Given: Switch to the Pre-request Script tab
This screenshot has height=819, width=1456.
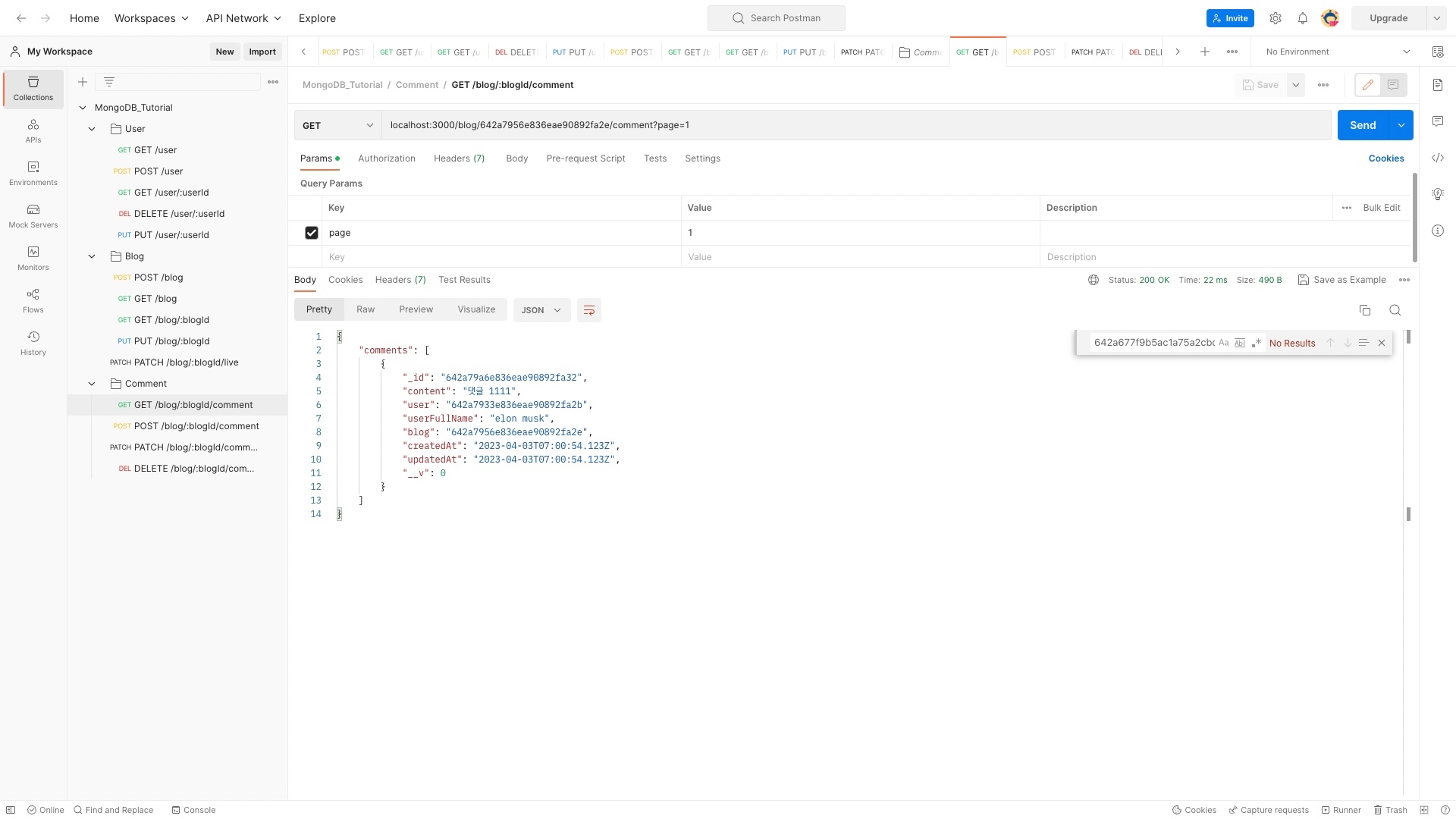Looking at the screenshot, I should pos(585,158).
